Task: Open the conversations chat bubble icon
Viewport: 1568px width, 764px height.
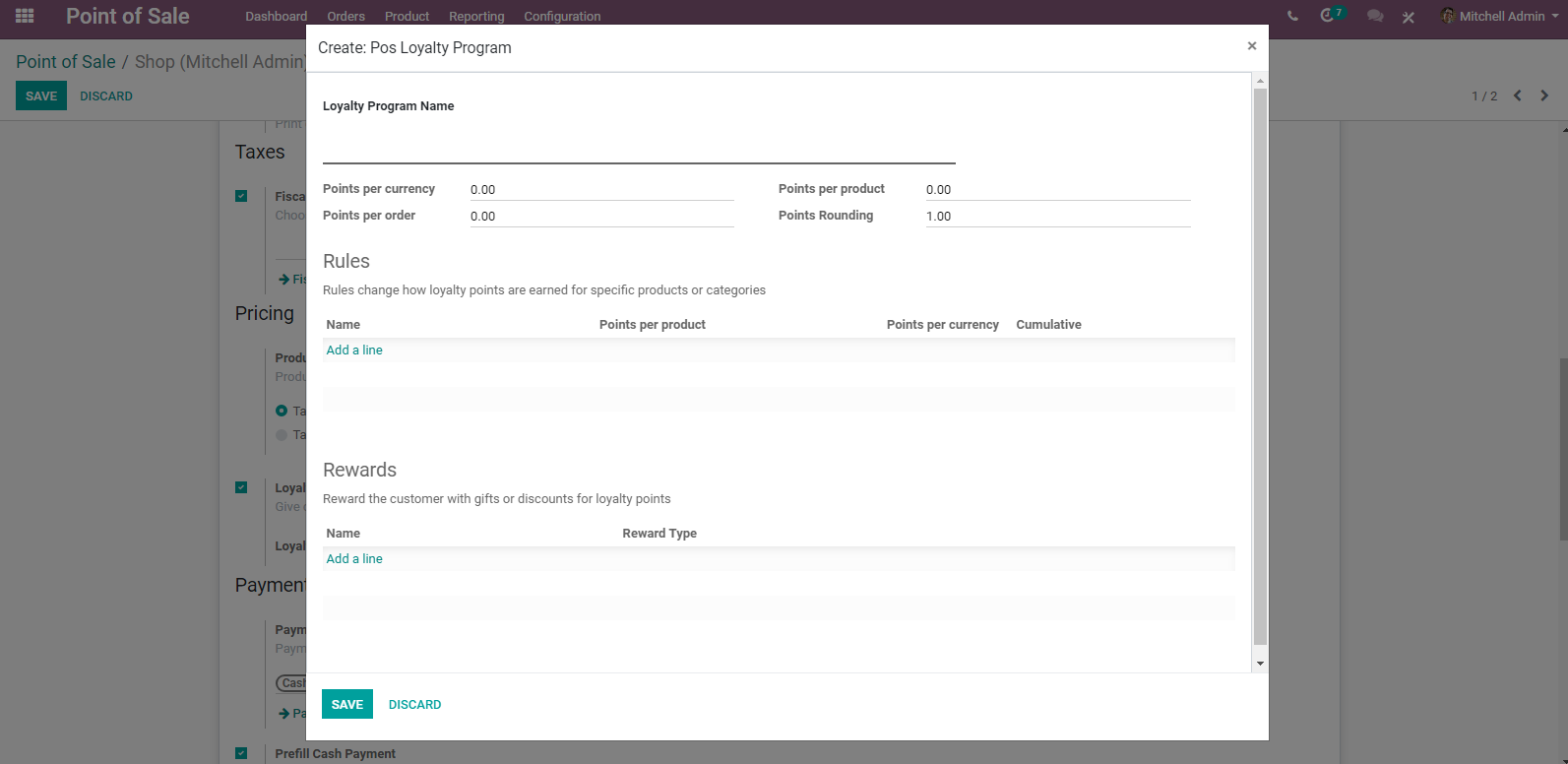Action: click(1375, 17)
